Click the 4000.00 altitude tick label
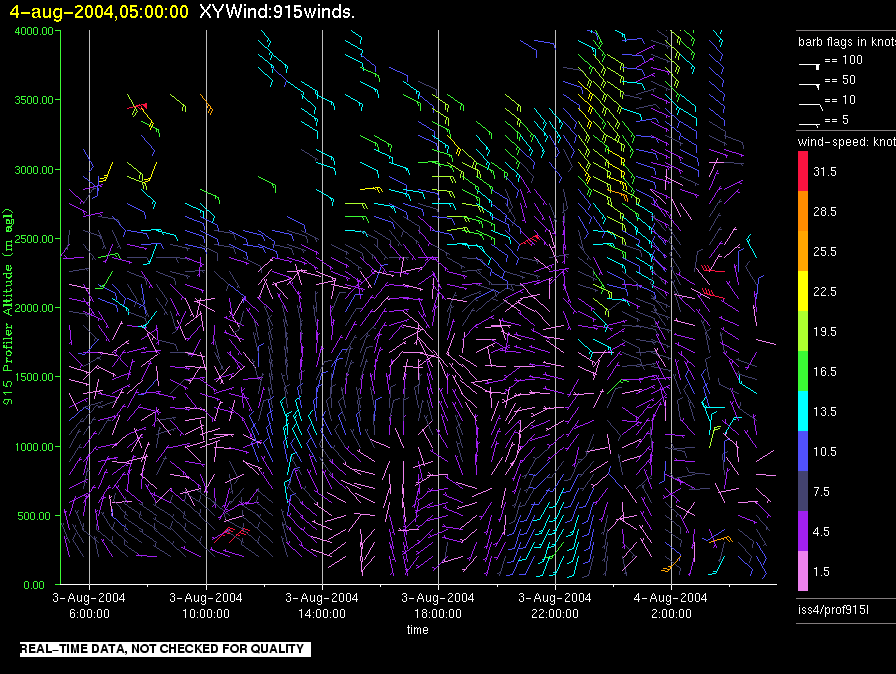This screenshot has height=674, width=896. pos(34,31)
